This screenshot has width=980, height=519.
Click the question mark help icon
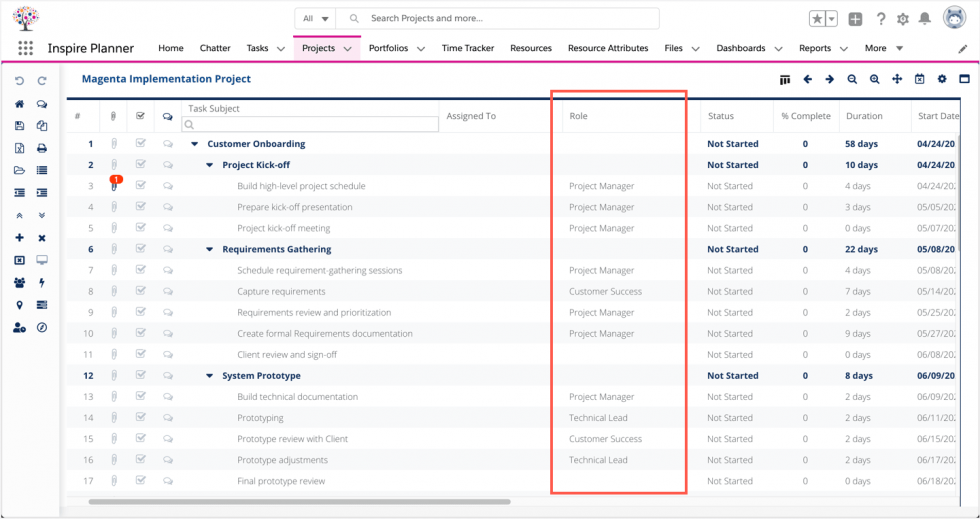(x=881, y=19)
